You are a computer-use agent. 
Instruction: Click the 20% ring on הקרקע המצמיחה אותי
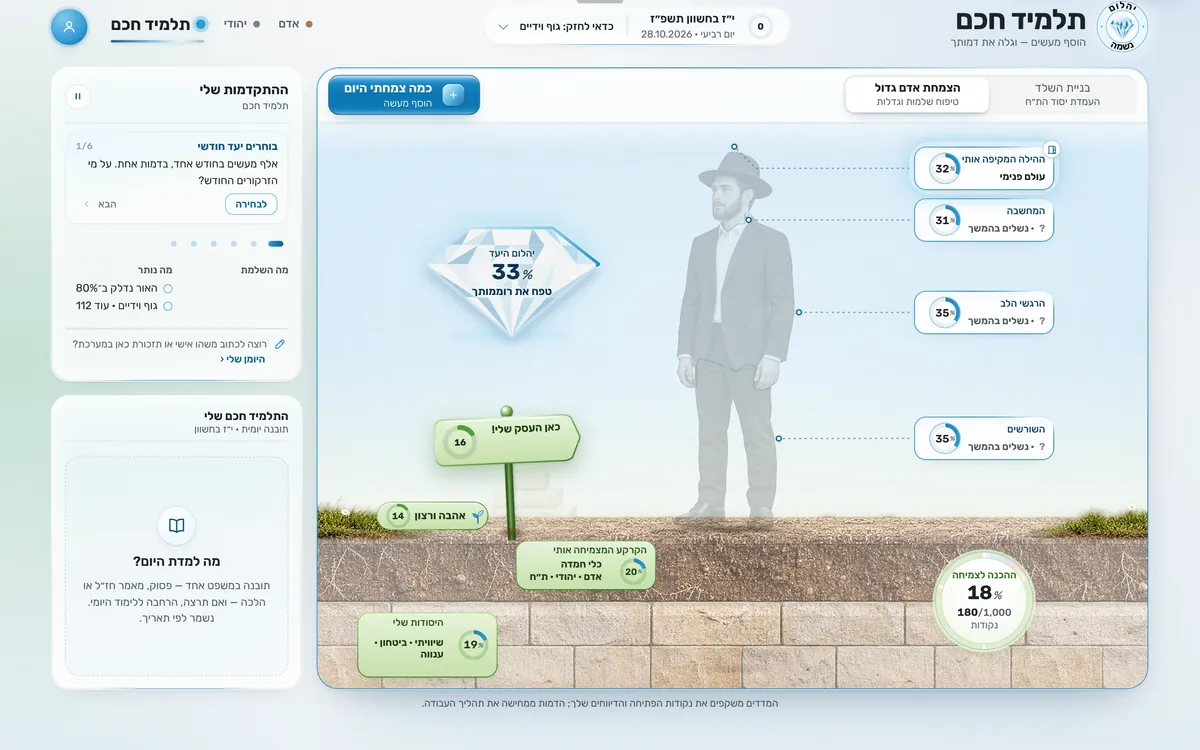pos(633,572)
